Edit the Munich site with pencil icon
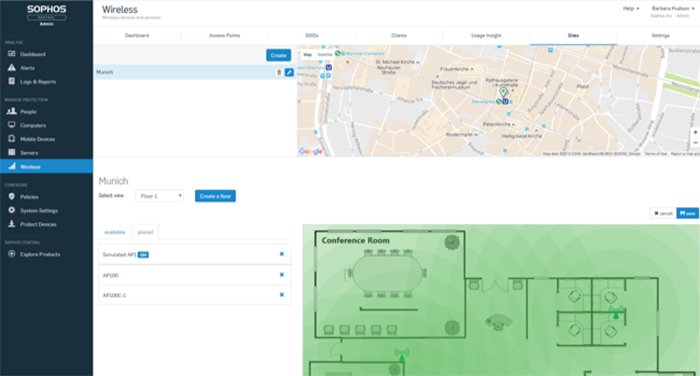 289,72
